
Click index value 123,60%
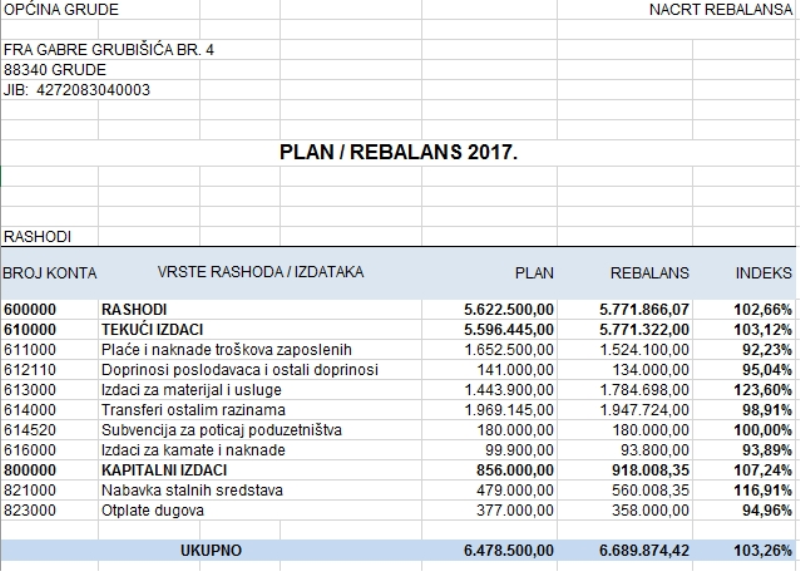[763, 390]
